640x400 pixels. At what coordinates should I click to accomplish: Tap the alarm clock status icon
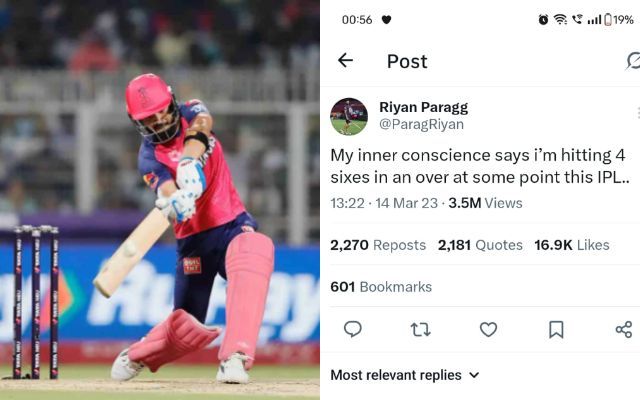pyautogui.click(x=543, y=19)
